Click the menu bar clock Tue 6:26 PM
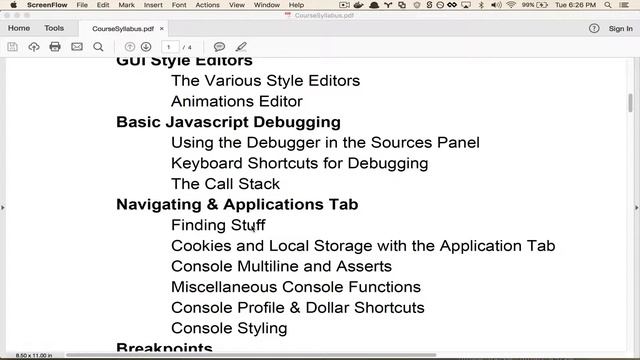 click(575, 5)
